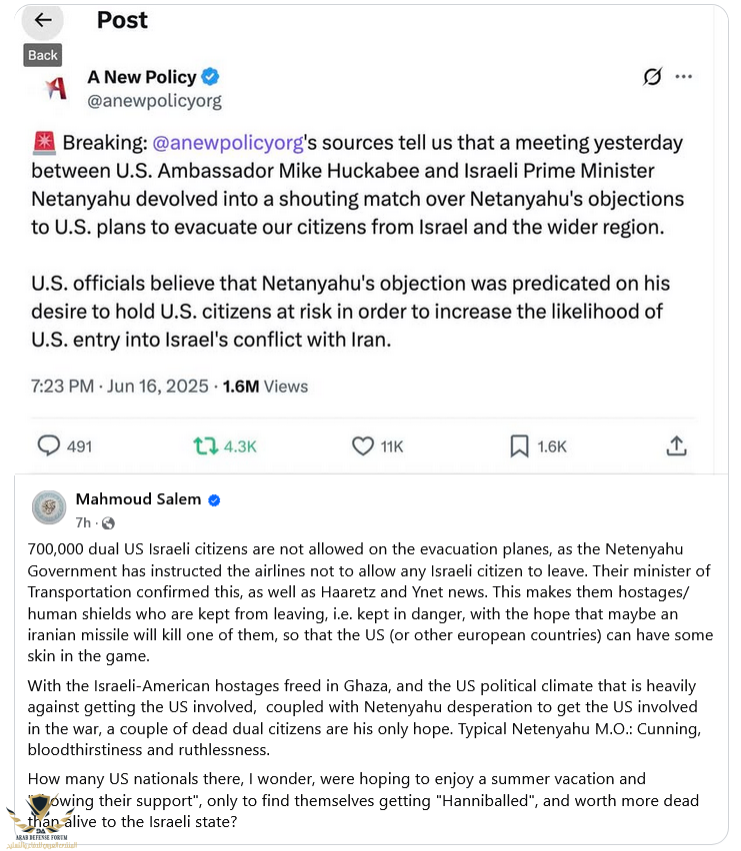Open the @anewpolicyorg handle under the name

154,101
